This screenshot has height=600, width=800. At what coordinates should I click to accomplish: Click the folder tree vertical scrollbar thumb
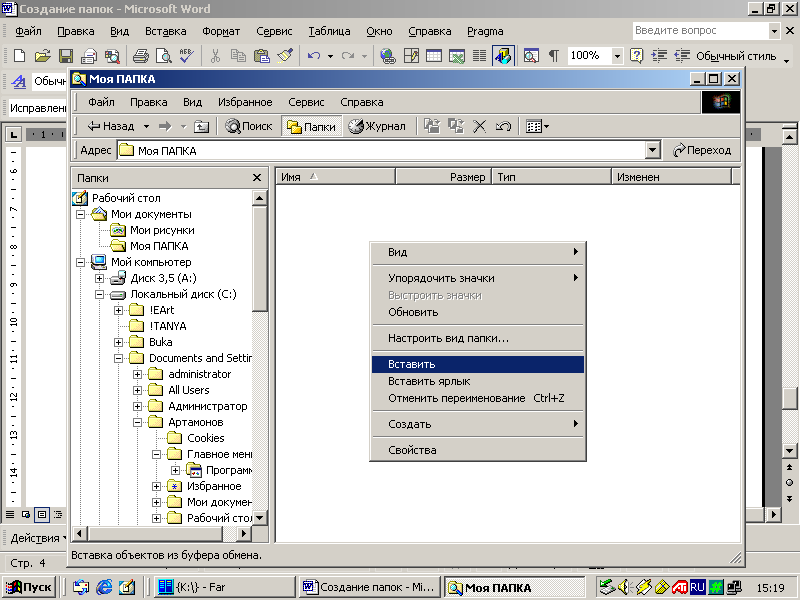click(x=260, y=258)
